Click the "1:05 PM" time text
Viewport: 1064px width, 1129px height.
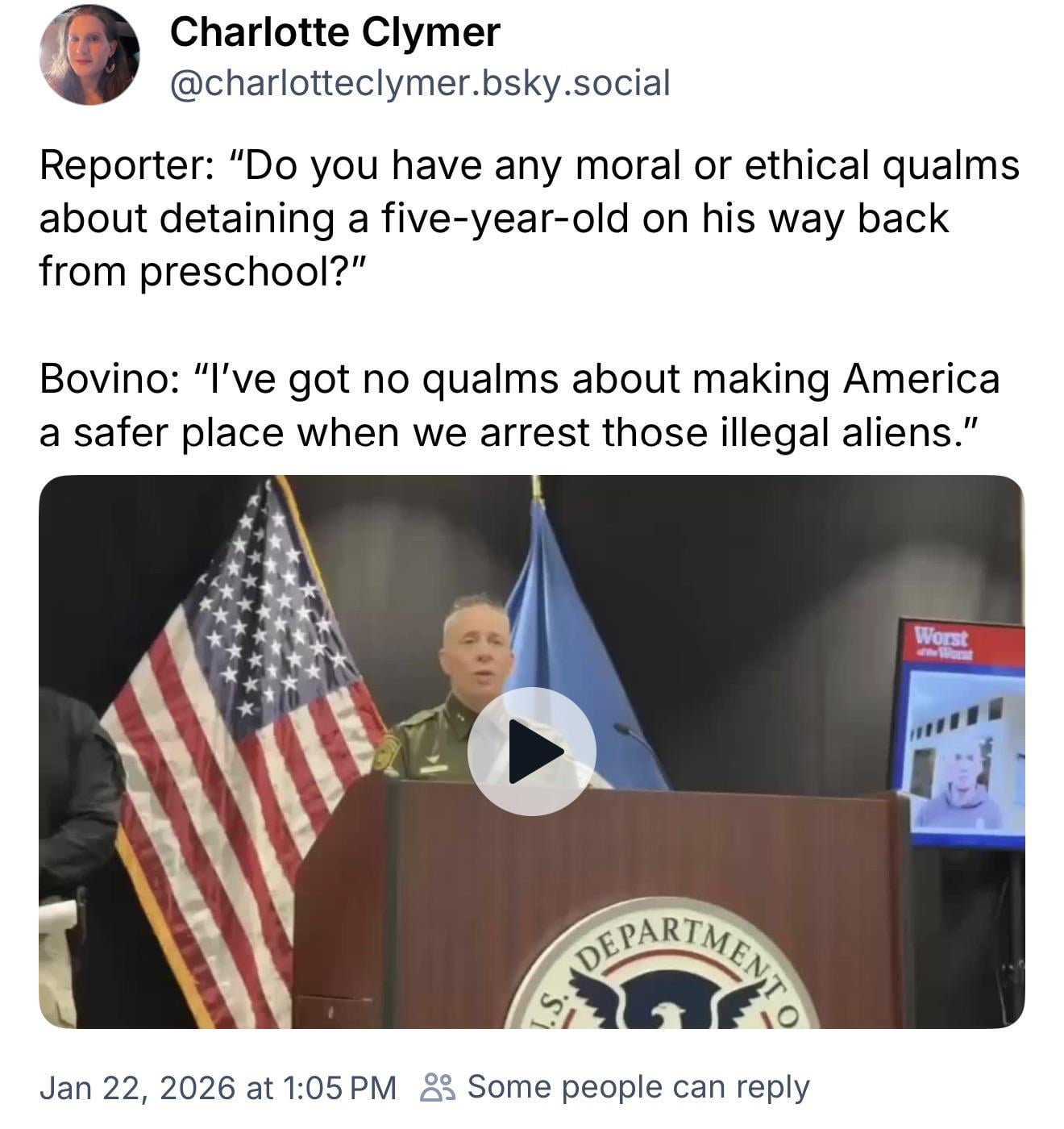(x=340, y=1087)
